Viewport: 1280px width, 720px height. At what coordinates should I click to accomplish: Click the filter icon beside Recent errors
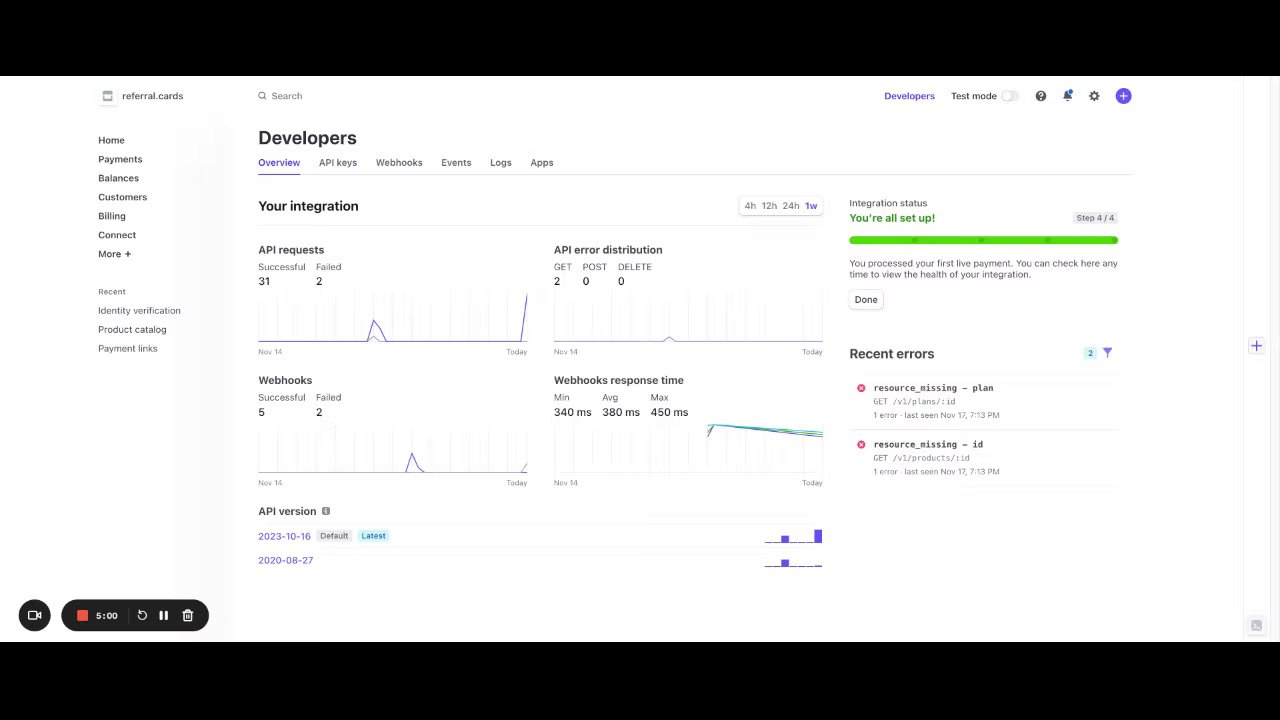(x=1107, y=353)
